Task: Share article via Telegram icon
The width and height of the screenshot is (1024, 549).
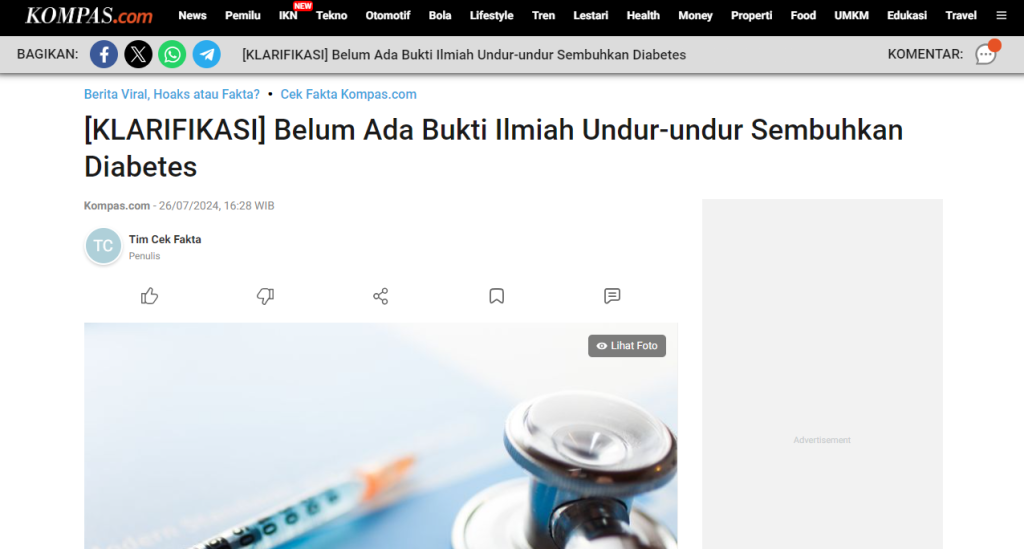Action: click(x=206, y=54)
